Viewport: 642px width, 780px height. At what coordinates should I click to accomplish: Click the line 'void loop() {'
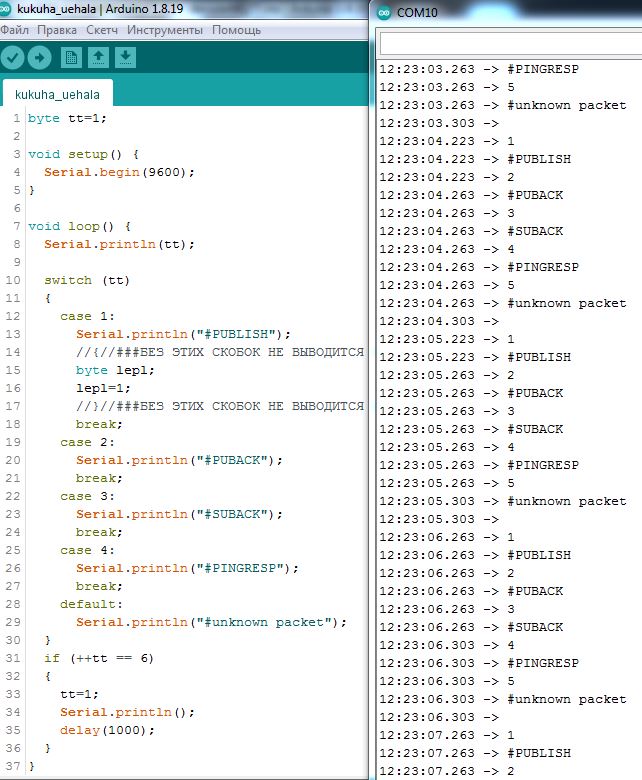[80, 226]
